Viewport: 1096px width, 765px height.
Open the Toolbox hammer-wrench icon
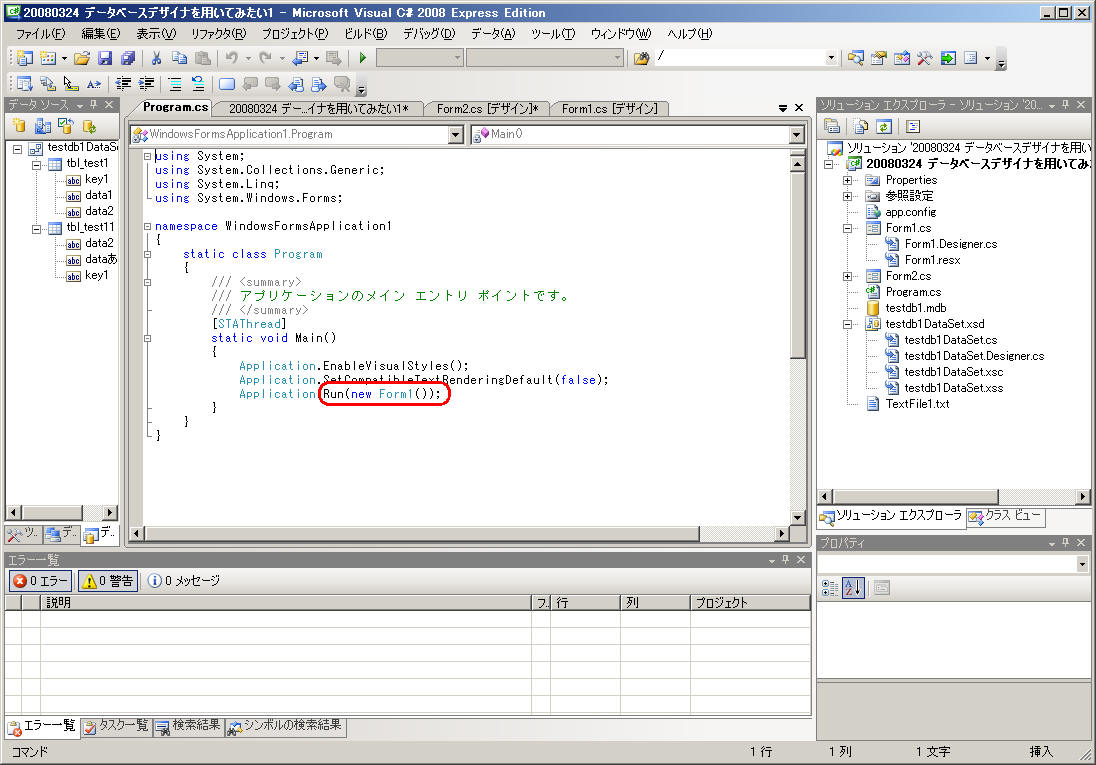[x=924, y=58]
